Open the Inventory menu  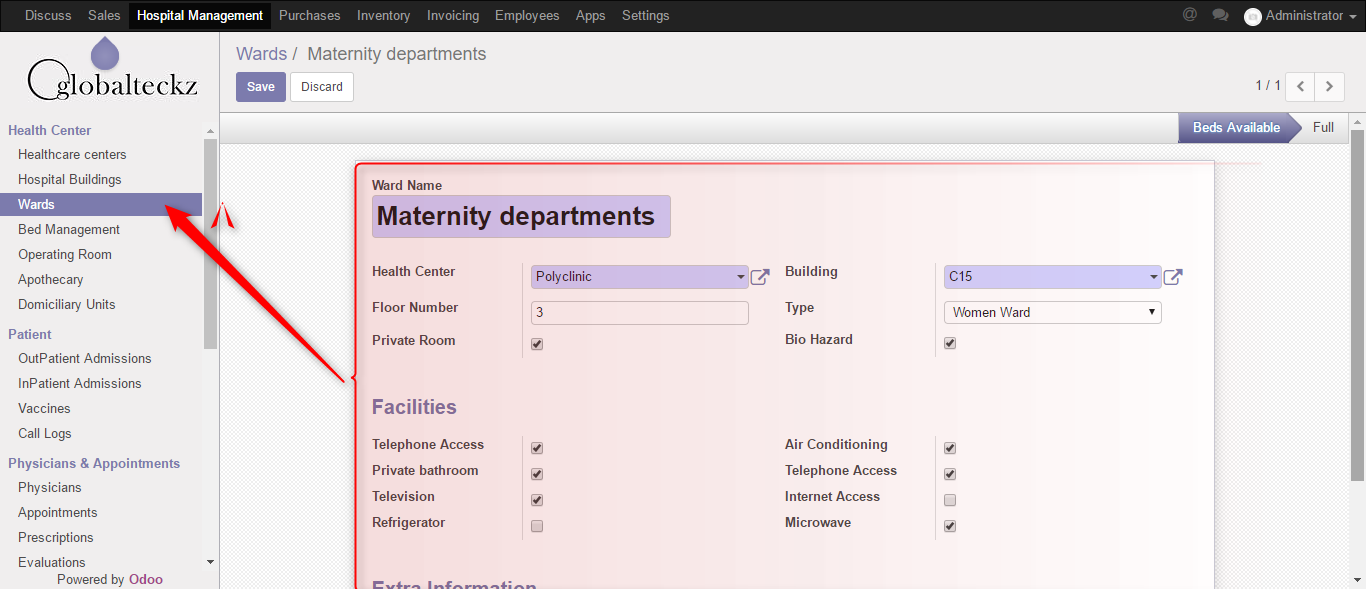pyautogui.click(x=383, y=15)
